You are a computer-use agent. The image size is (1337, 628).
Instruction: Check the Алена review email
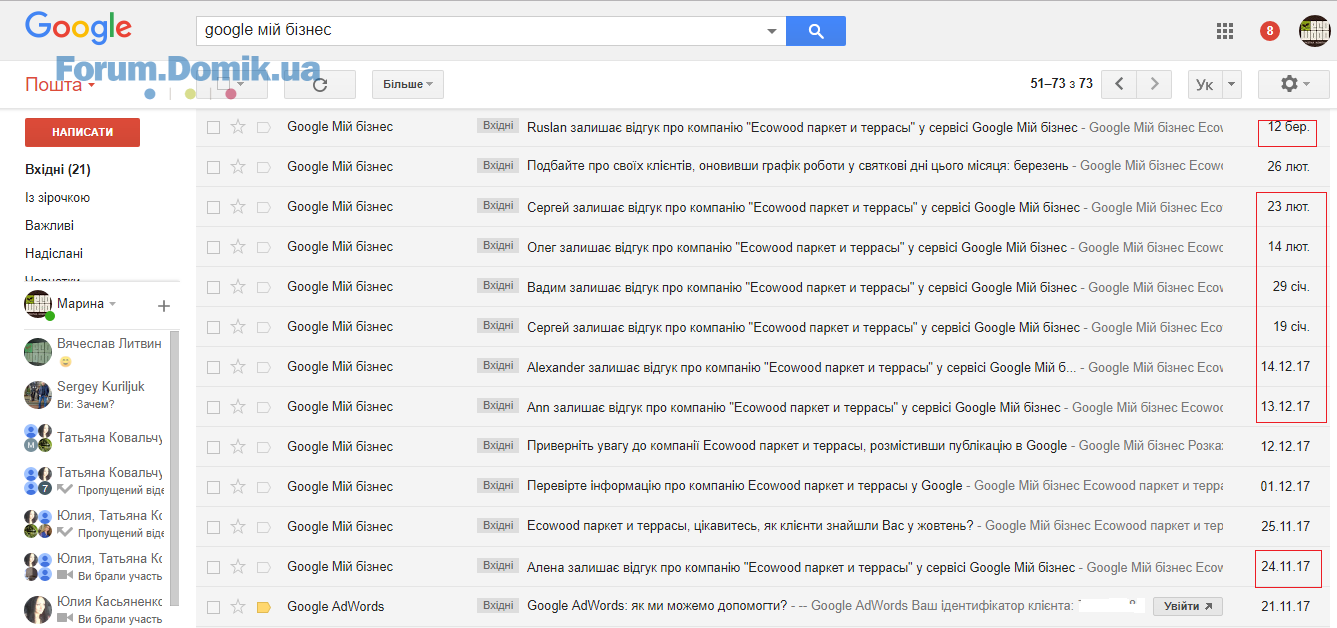[x=213, y=567]
